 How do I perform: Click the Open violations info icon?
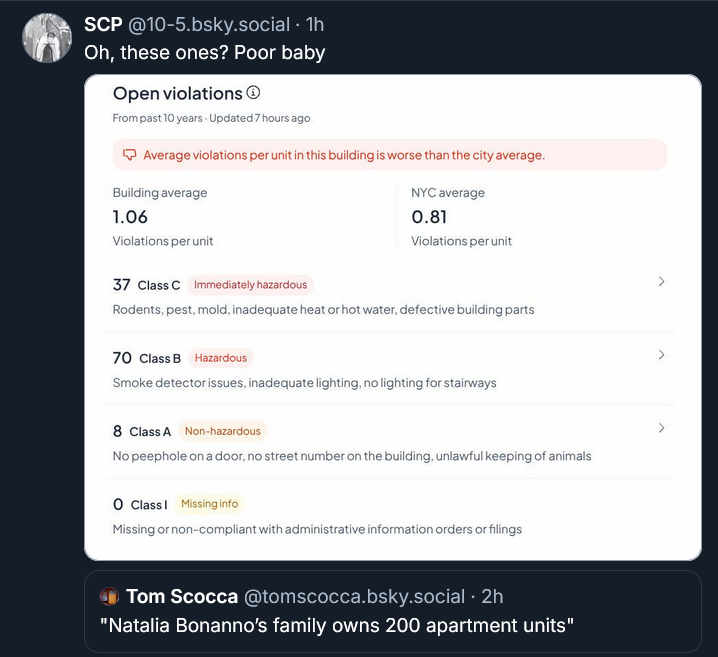click(x=253, y=93)
